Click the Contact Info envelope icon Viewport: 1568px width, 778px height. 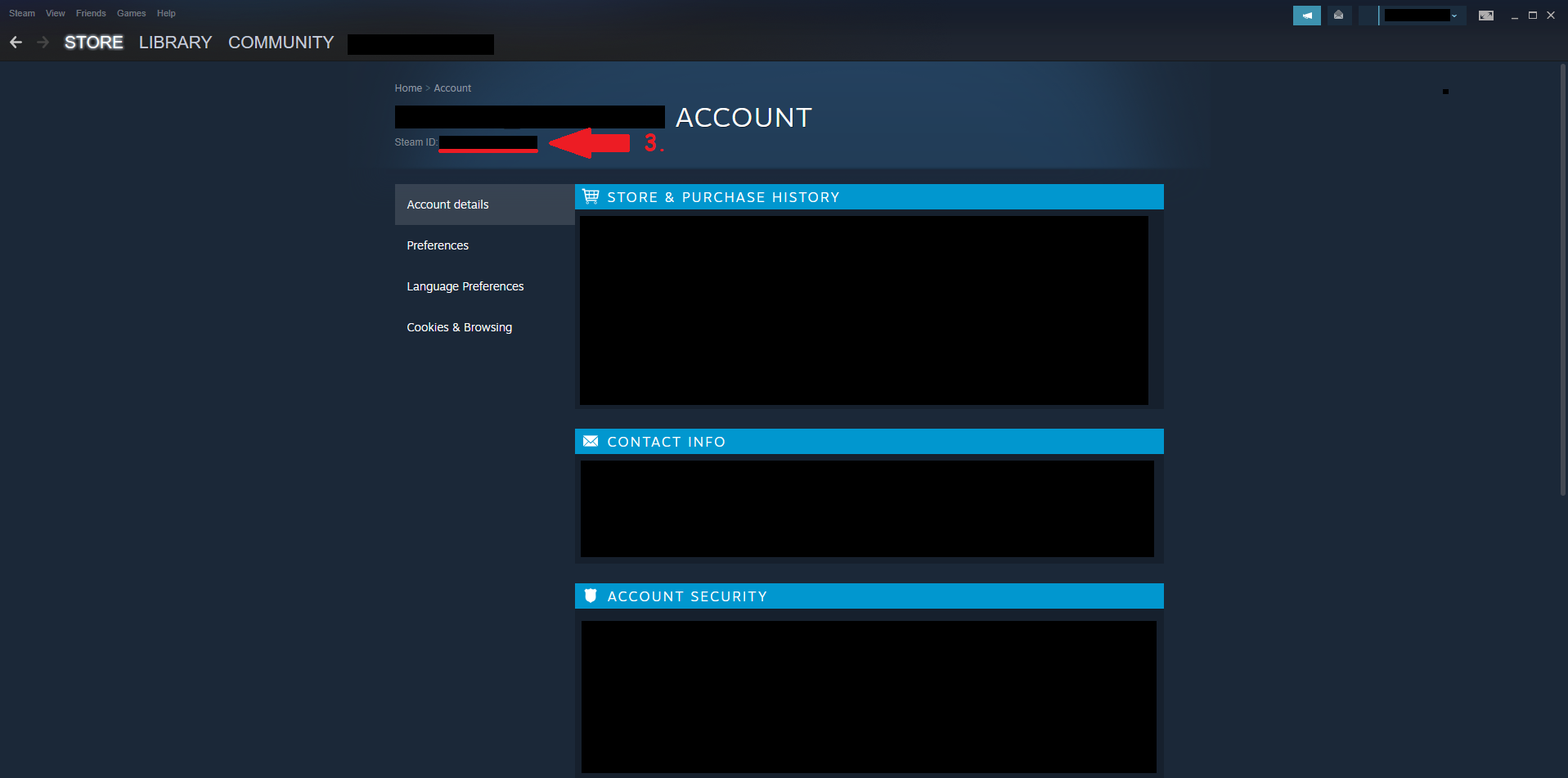coord(591,441)
